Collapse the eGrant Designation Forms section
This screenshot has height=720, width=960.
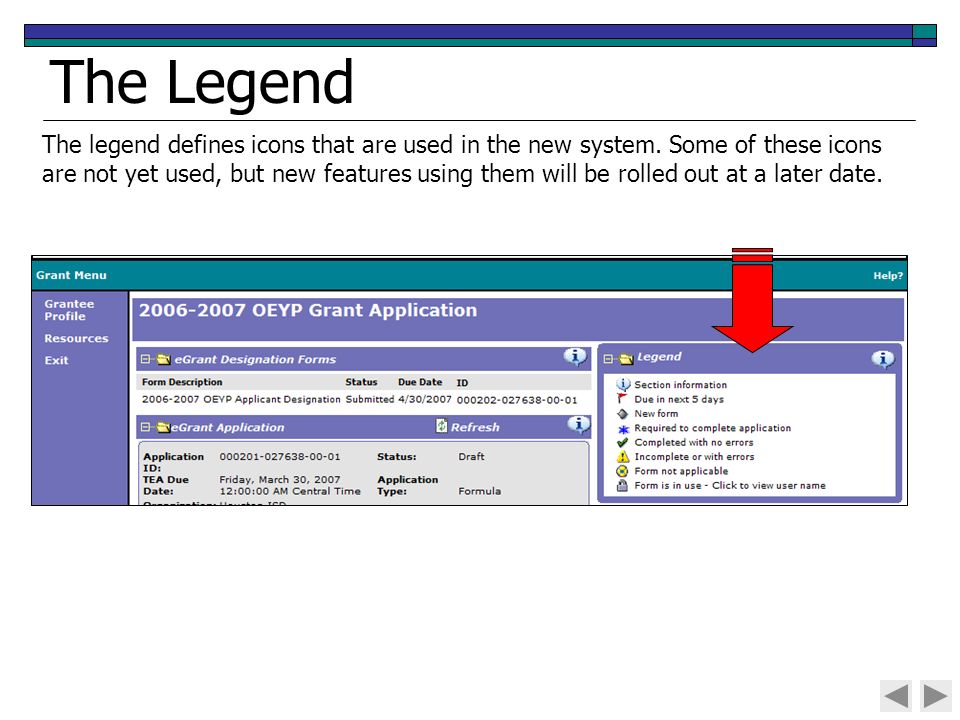coord(145,359)
